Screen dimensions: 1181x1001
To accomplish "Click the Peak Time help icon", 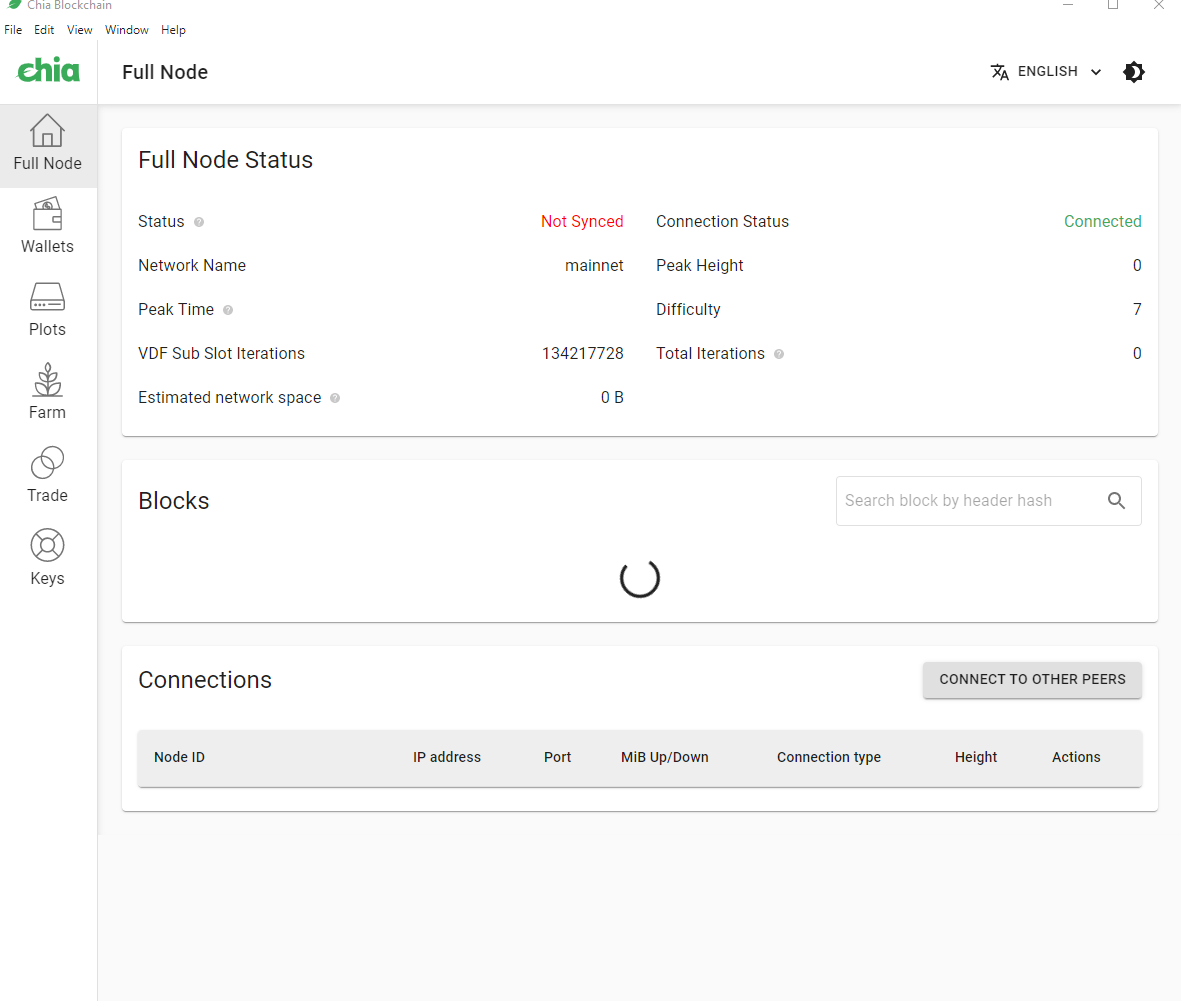I will tap(228, 310).
